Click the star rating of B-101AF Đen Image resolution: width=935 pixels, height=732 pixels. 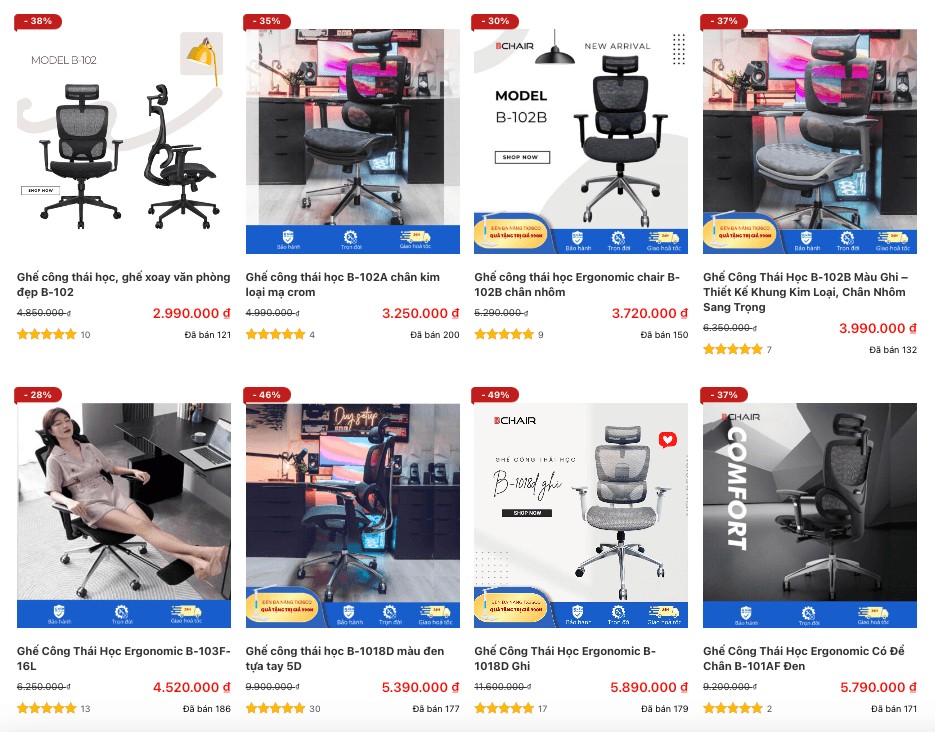(733, 708)
